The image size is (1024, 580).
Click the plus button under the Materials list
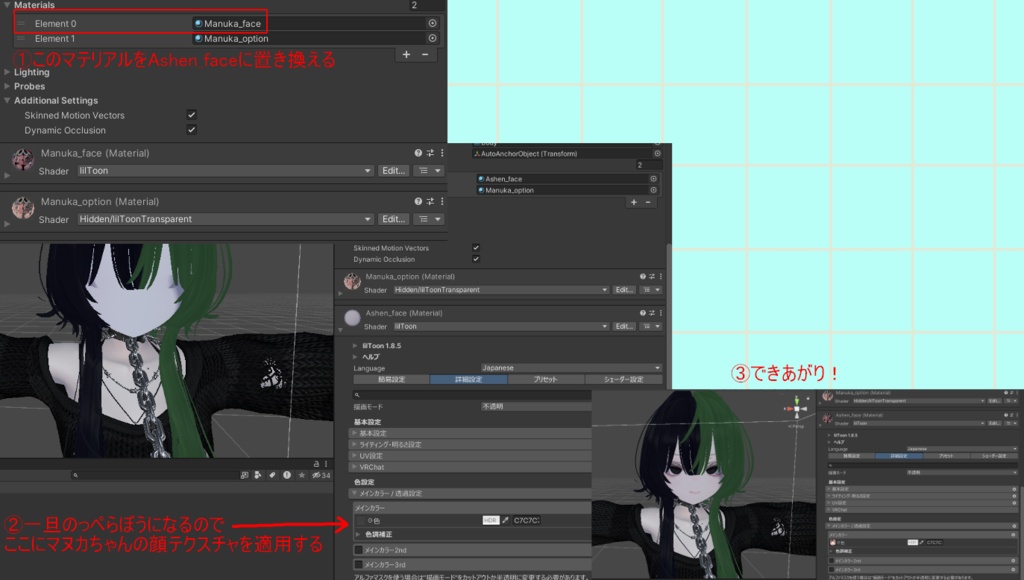click(406, 55)
